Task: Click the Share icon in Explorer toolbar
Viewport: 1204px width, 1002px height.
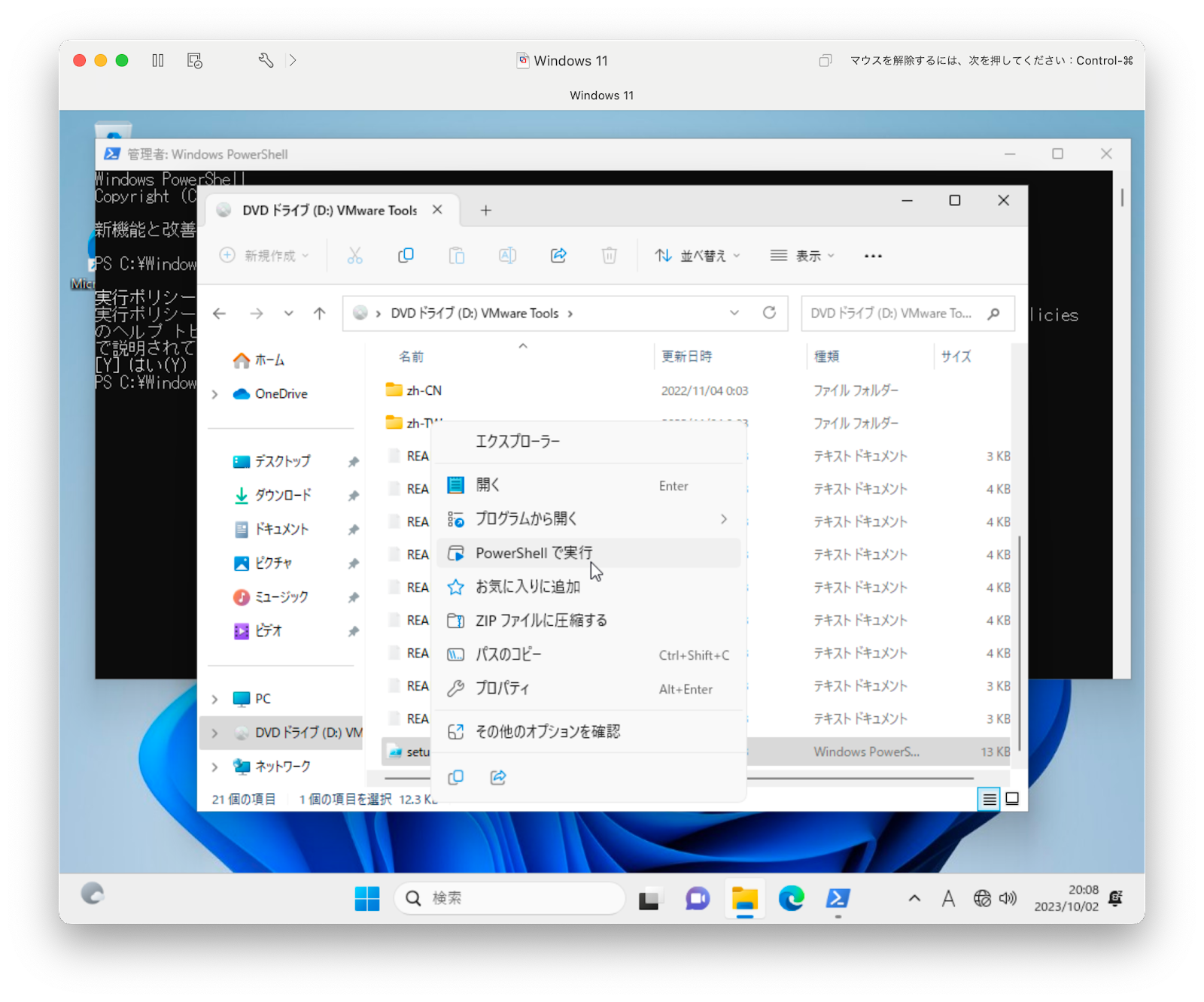Action: click(558, 256)
